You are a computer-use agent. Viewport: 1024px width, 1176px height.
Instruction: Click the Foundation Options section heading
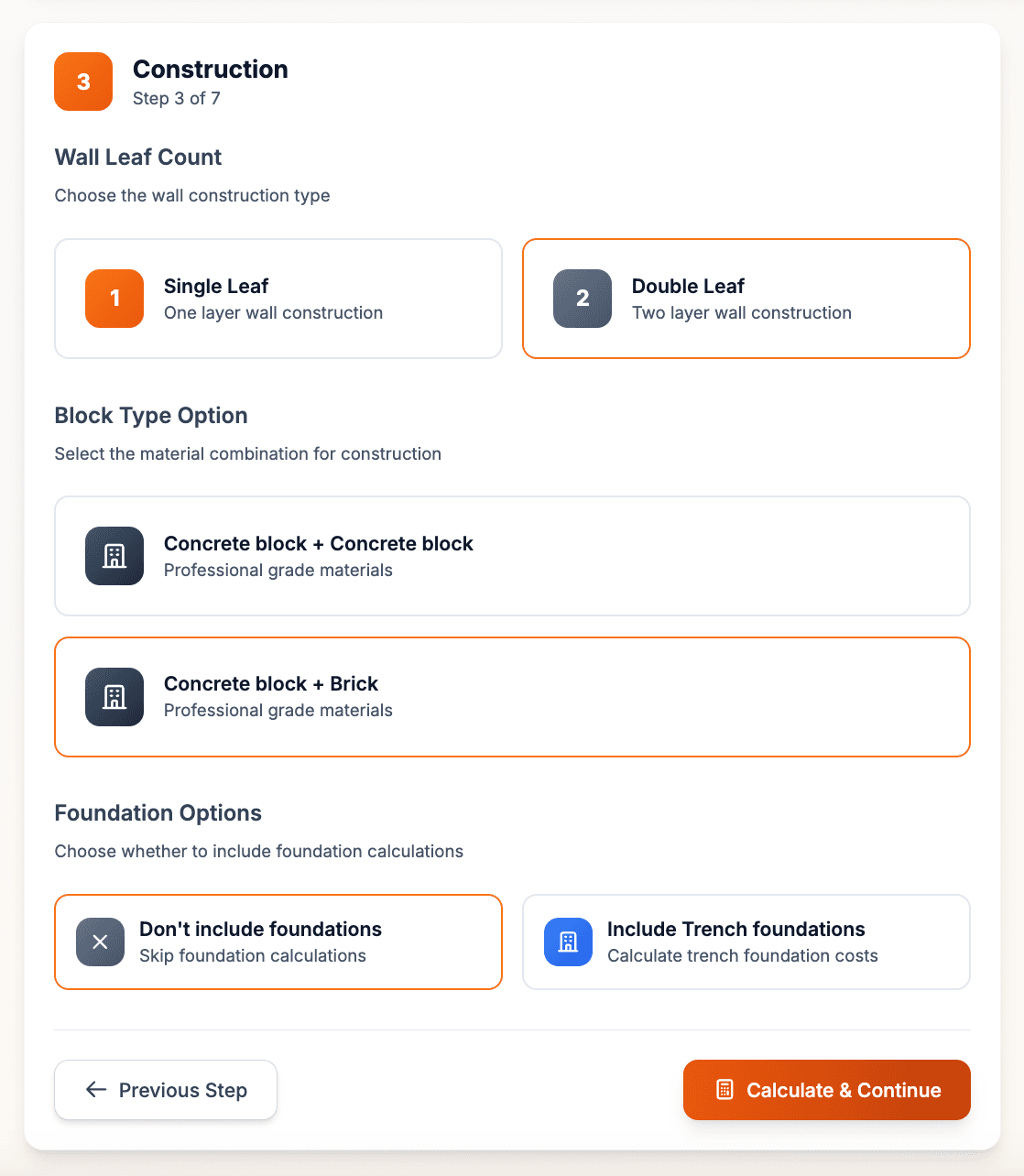pyautogui.click(x=158, y=813)
